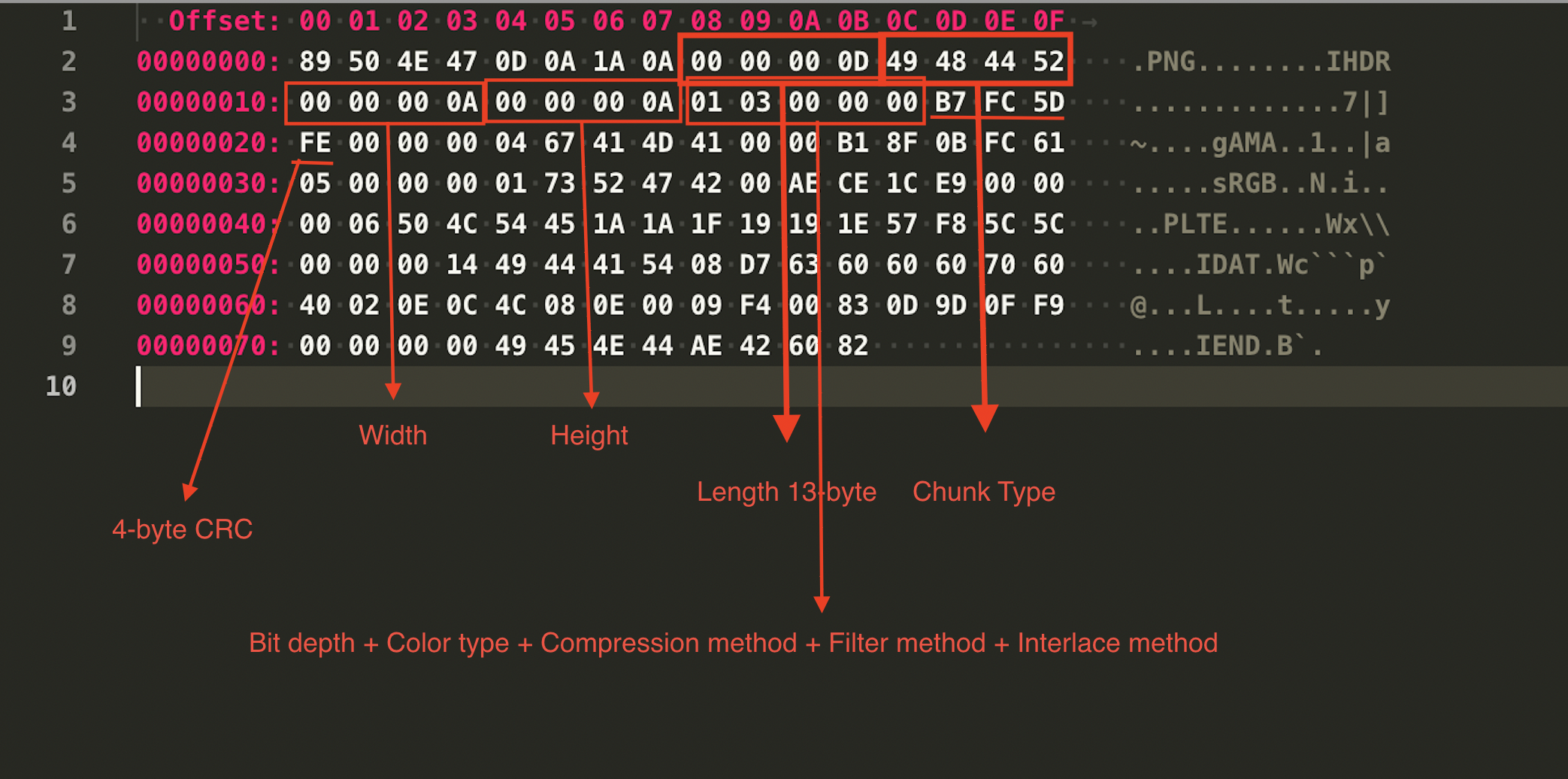Click line number 10 in the gutter
The width and height of the screenshot is (1568, 779).
pos(61,386)
